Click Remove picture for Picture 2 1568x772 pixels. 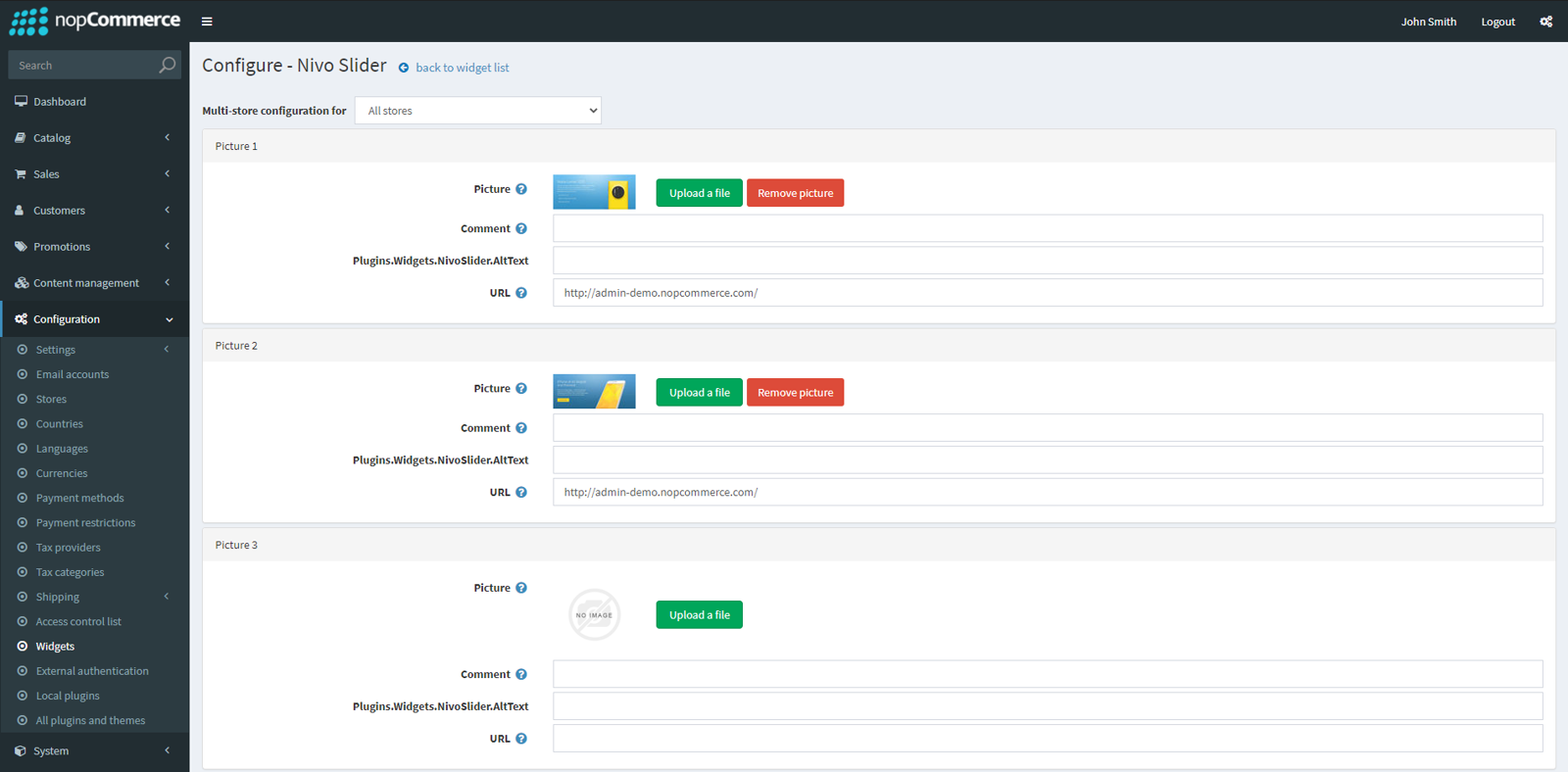(x=796, y=393)
